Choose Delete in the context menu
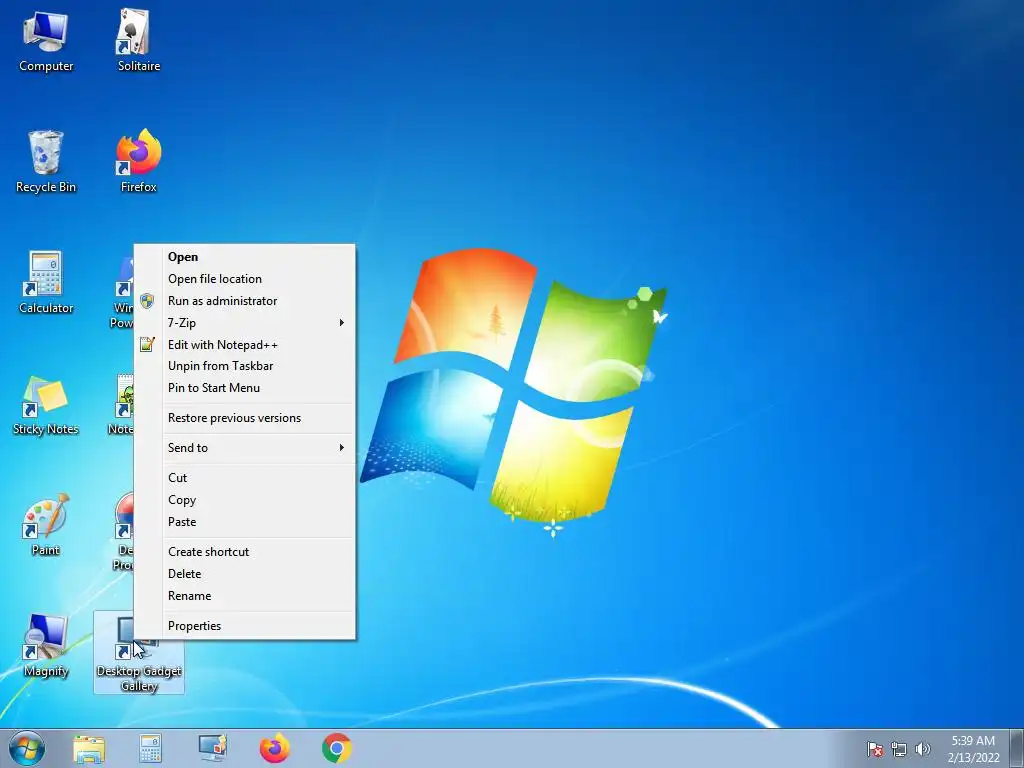1024x768 pixels. click(246, 574)
